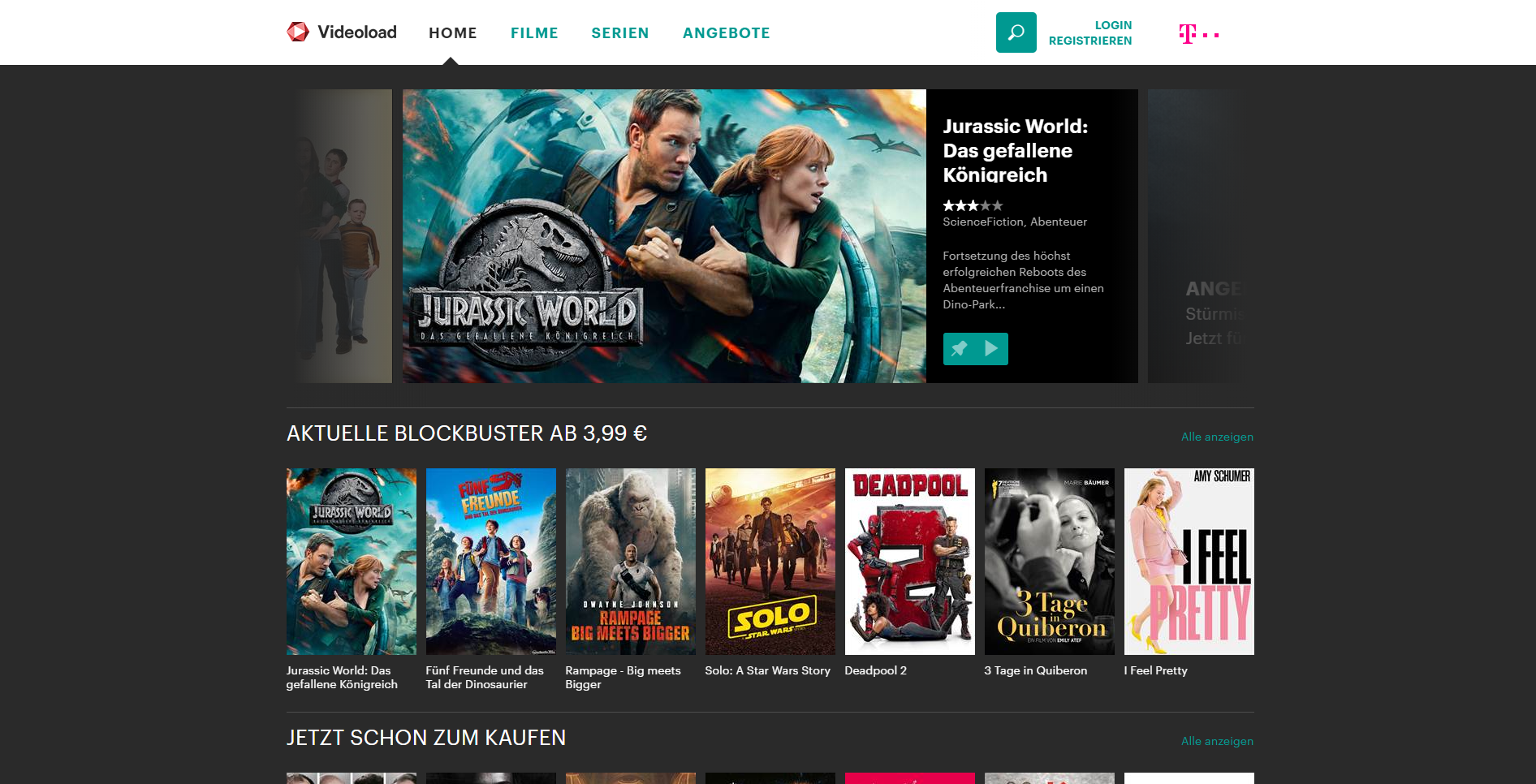Click title 'Rampage - Big meets Bigger'
This screenshot has width=1536, height=784.
point(623,678)
